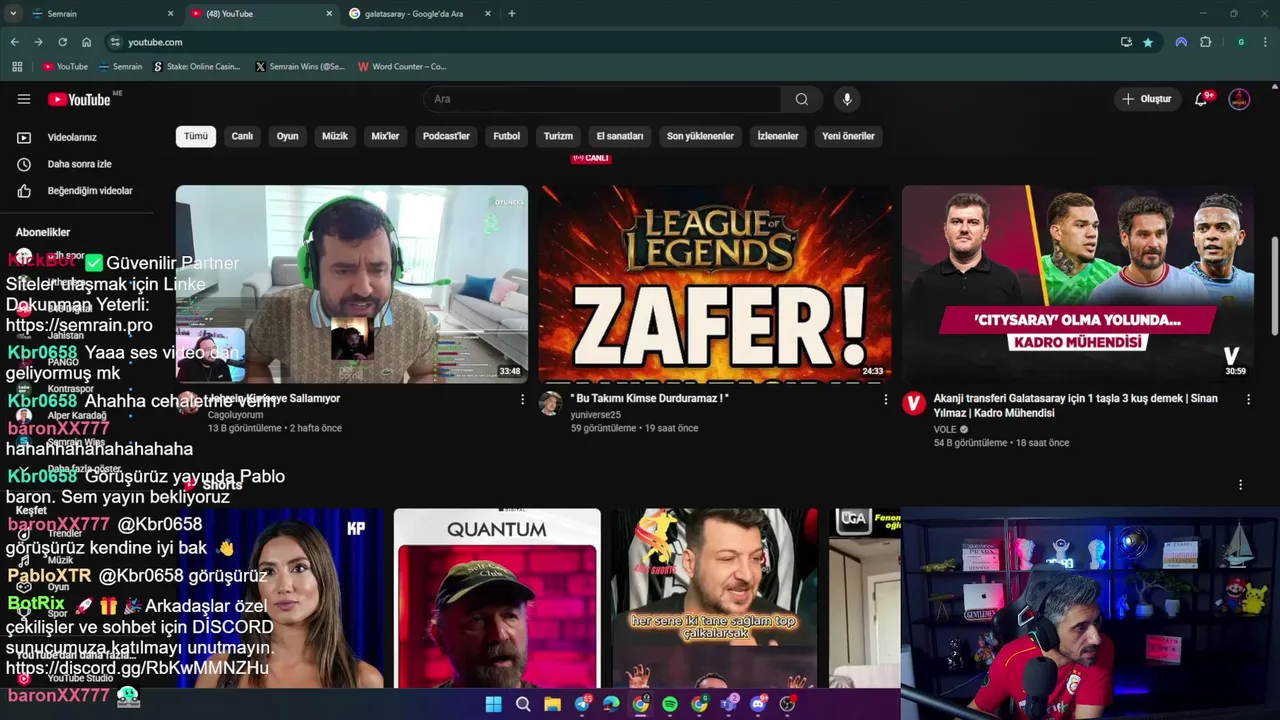
Task: Select the Müzik filter chip
Action: (335, 136)
